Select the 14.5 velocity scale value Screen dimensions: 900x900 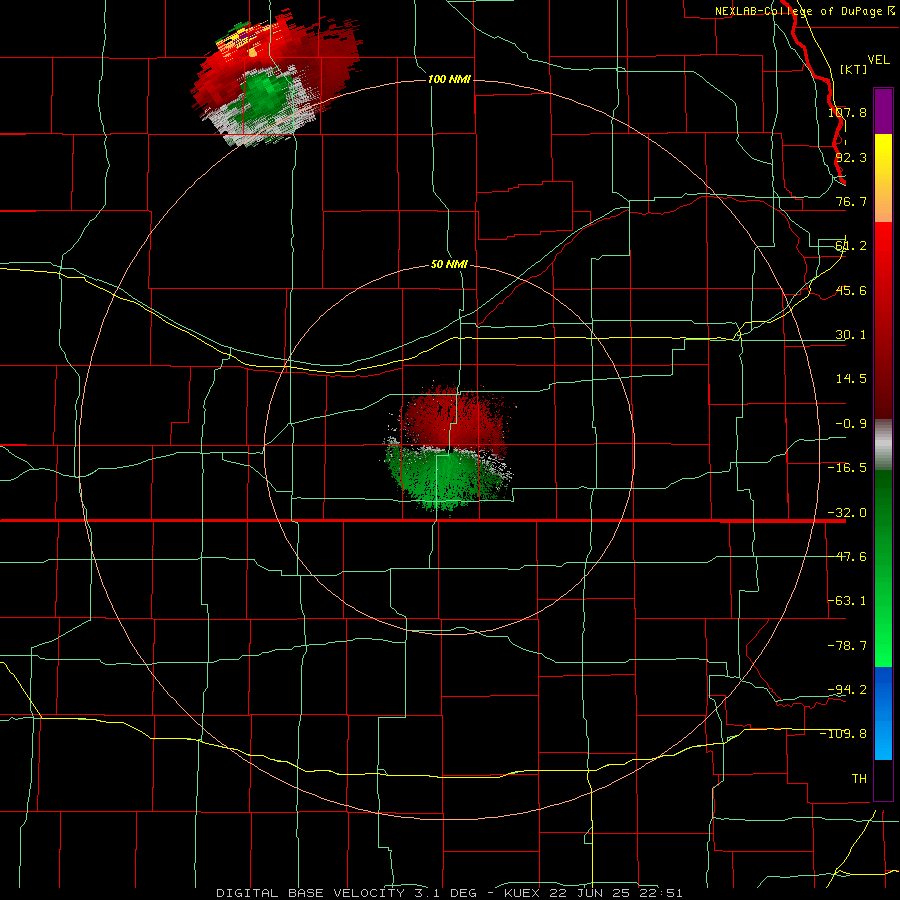[851, 379]
